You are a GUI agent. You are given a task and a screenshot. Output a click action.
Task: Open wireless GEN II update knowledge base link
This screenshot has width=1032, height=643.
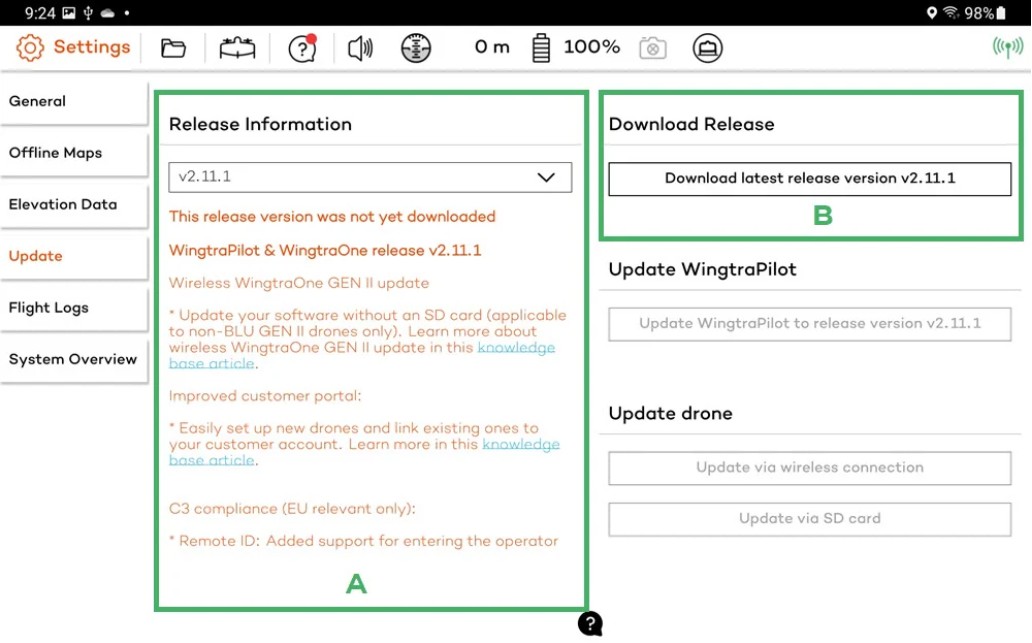516,347
